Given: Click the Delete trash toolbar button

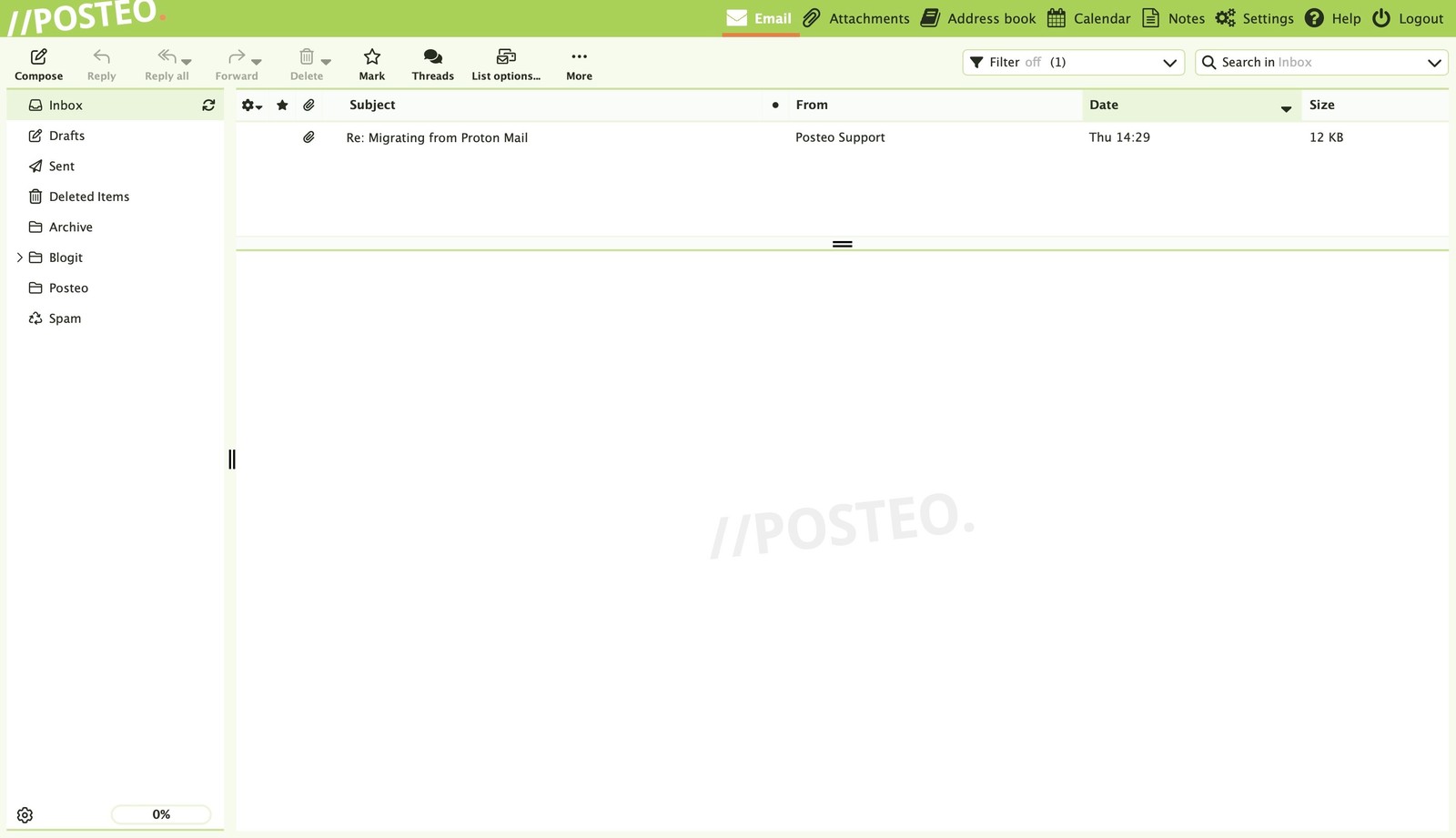Looking at the screenshot, I should 307,65.
